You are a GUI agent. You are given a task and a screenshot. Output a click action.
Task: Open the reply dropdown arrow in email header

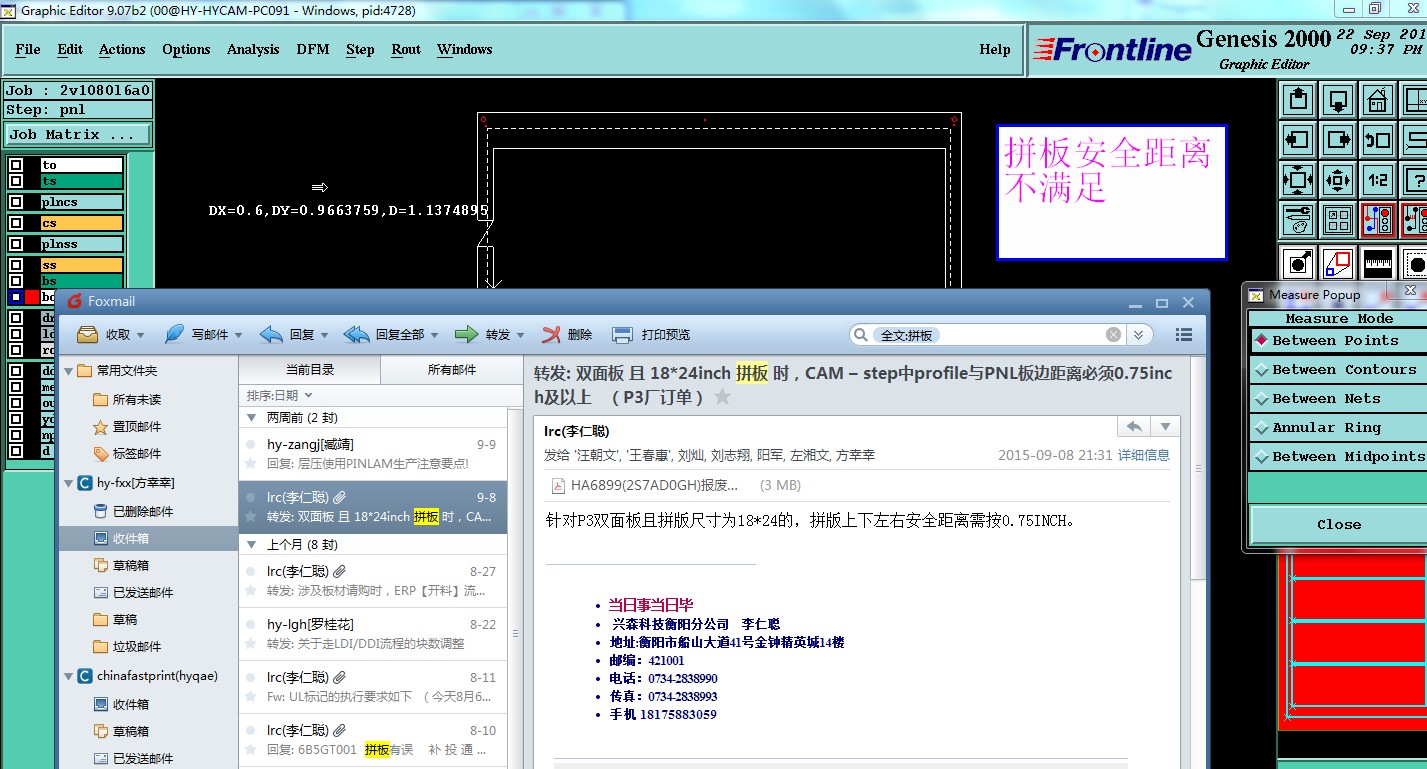(x=1165, y=427)
